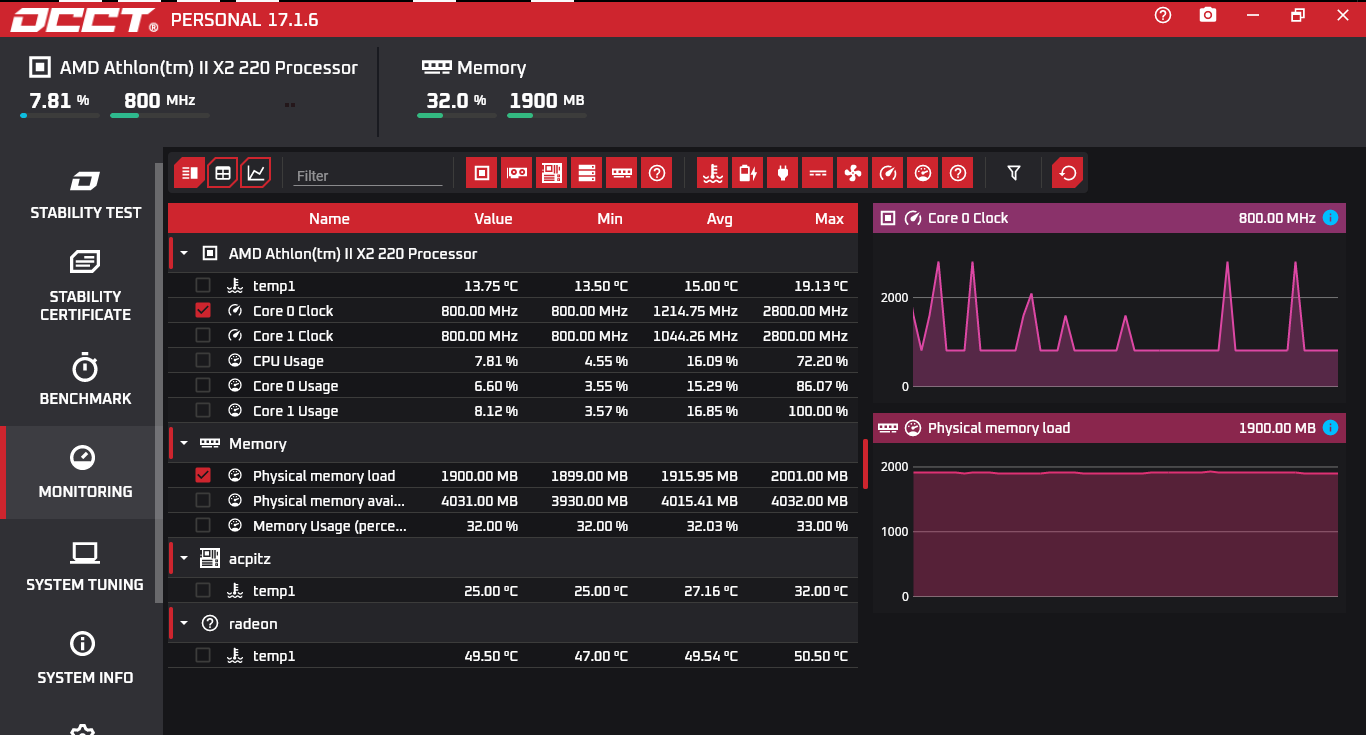
Task: Collapse the Memory sensor group
Action: (x=184, y=444)
